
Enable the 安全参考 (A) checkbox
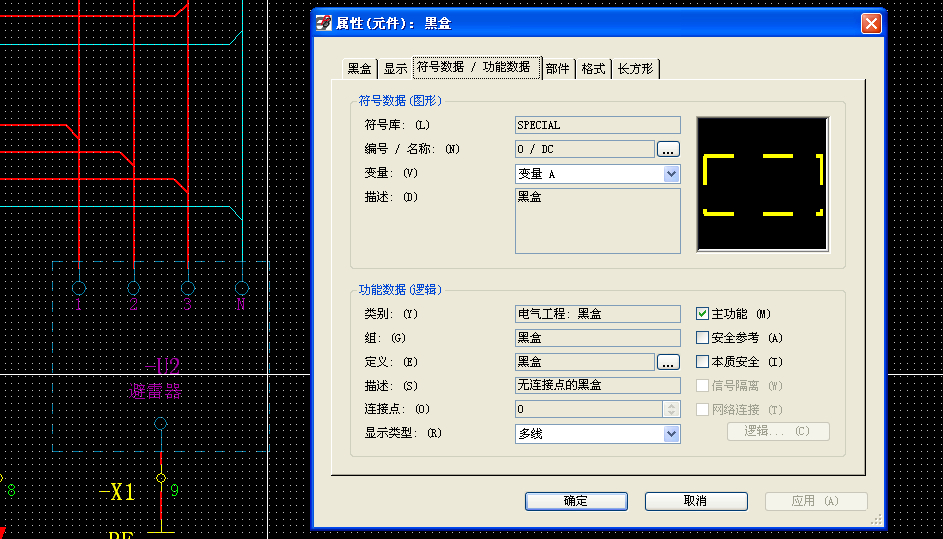pyautogui.click(x=702, y=338)
